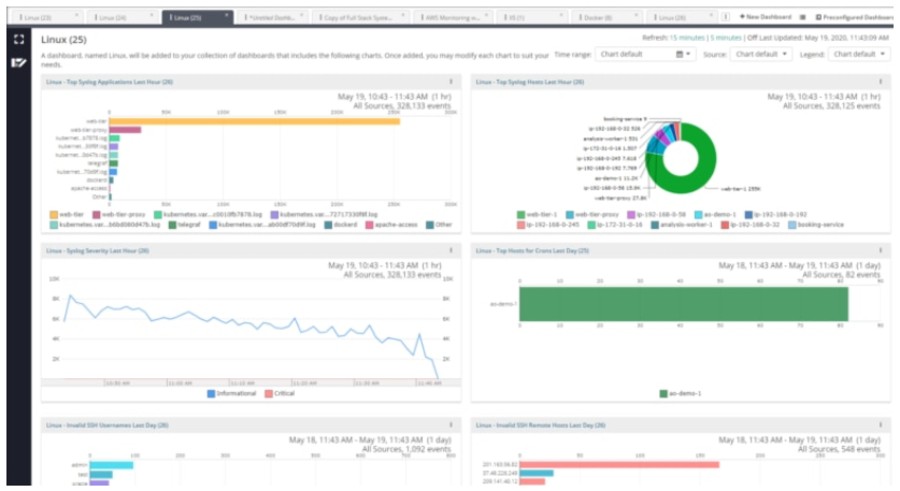
Task: Open the Legend Chart default dropdown
Action: click(x=859, y=55)
